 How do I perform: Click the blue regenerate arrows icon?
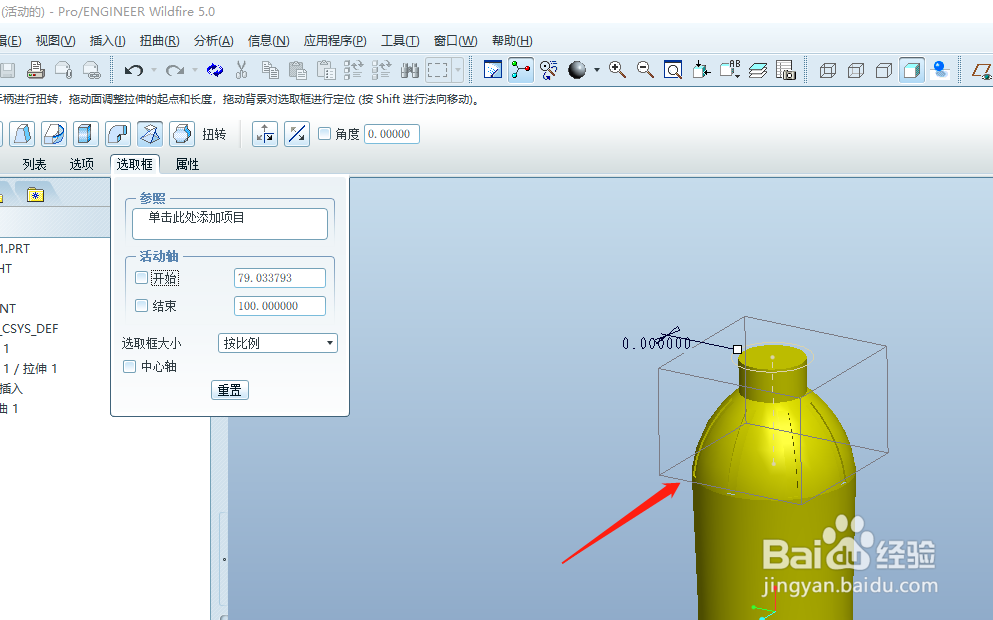point(215,70)
